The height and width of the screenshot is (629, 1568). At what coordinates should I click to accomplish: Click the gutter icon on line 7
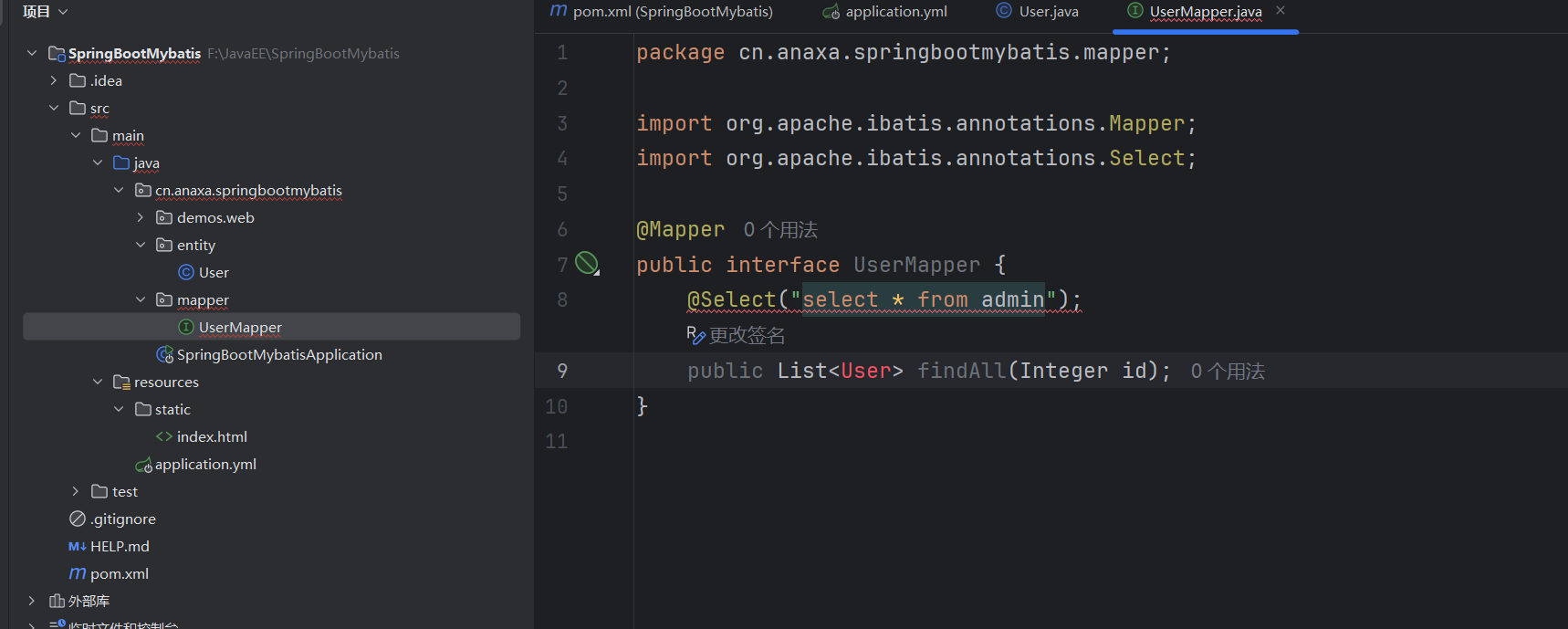(x=588, y=264)
